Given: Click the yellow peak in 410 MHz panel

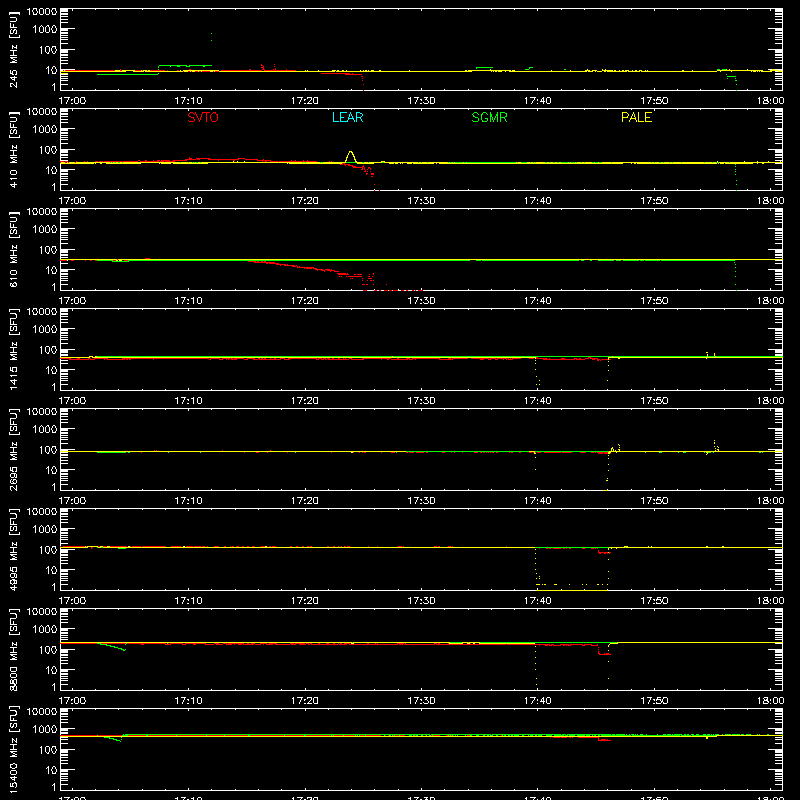Looking at the screenshot, I should (x=350, y=156).
